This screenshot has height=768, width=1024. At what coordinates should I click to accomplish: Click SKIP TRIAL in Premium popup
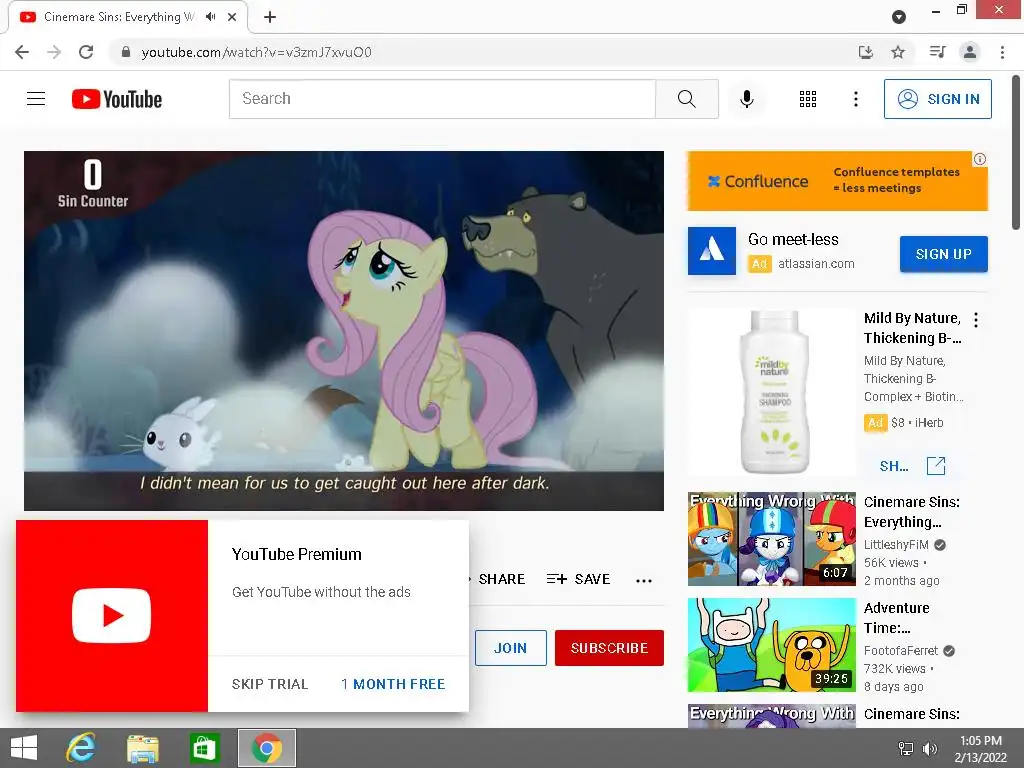click(x=270, y=684)
